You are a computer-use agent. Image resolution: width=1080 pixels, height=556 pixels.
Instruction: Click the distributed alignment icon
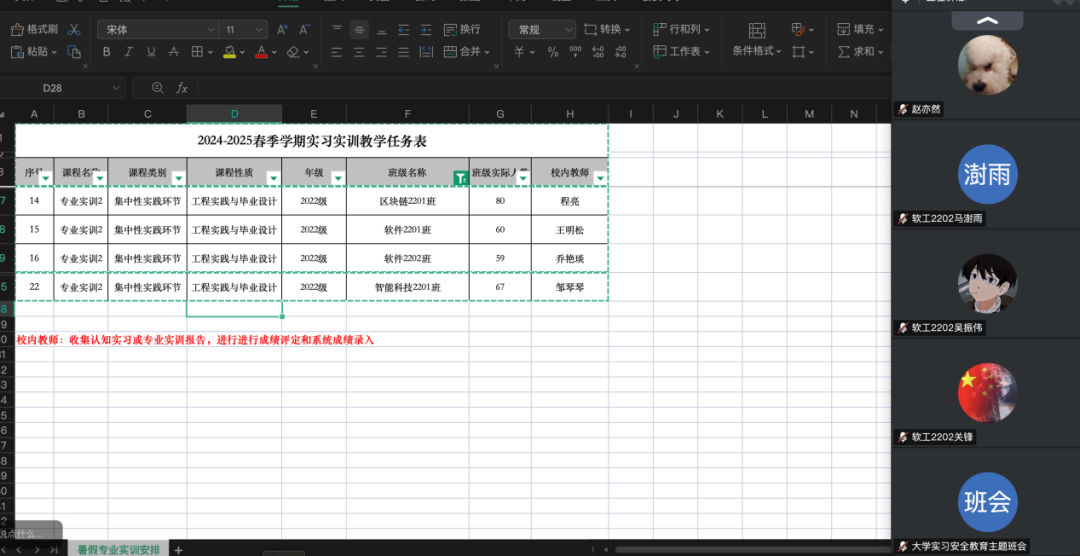pyautogui.click(x=426, y=52)
